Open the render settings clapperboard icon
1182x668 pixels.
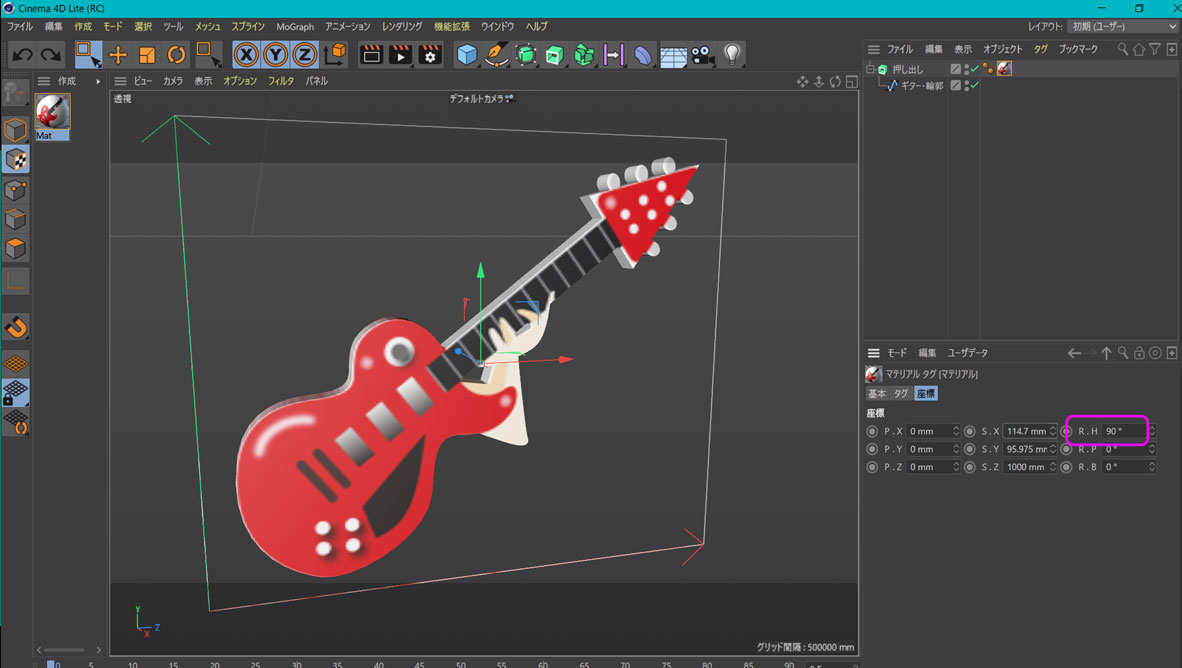429,55
